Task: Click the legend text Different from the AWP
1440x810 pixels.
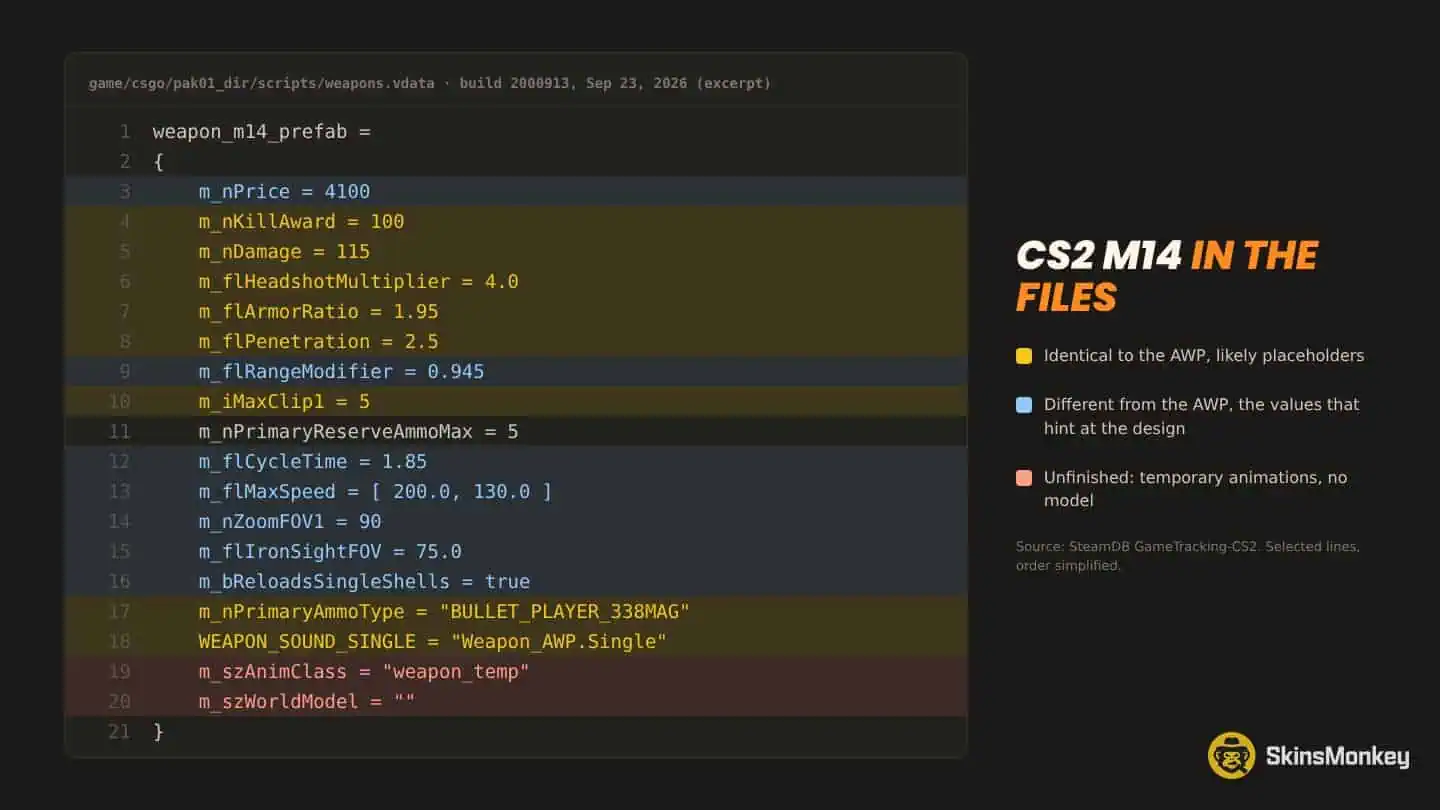Action: coord(1202,417)
